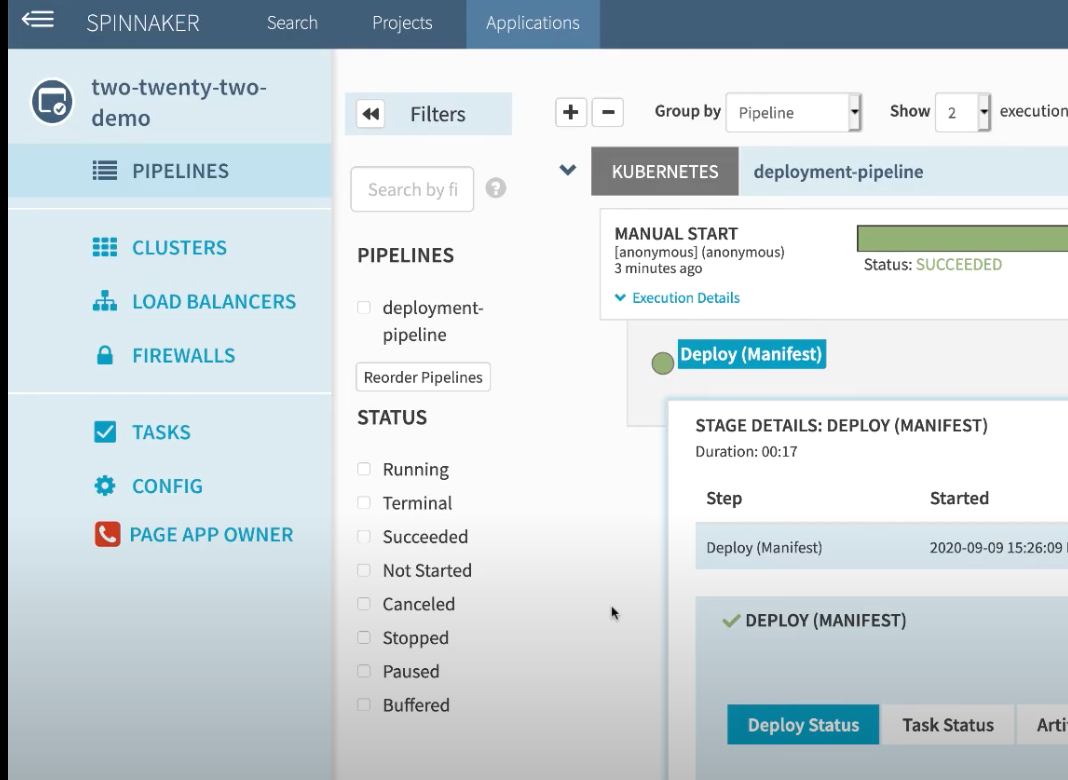The image size is (1068, 780).
Task: Select the deployment-pipeline checkbox
Action: click(363, 307)
